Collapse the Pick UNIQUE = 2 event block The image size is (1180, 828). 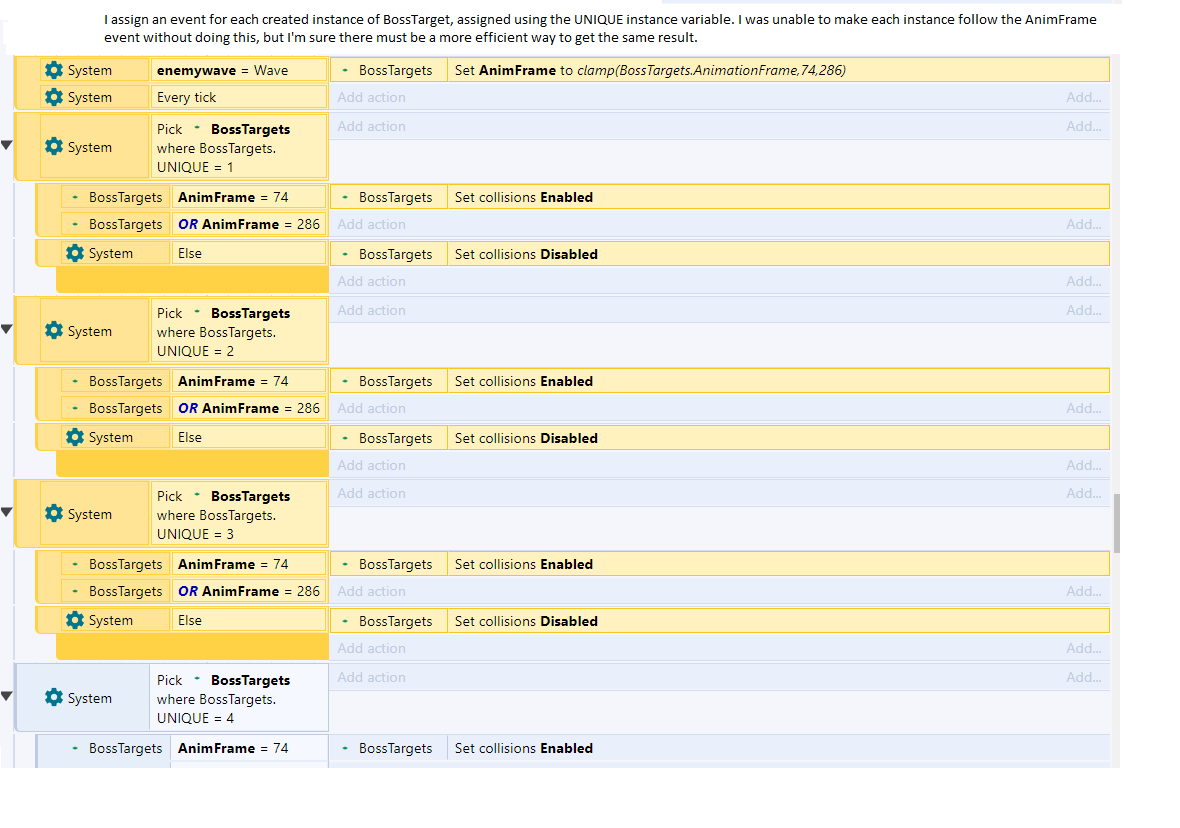pyautogui.click(x=7, y=329)
